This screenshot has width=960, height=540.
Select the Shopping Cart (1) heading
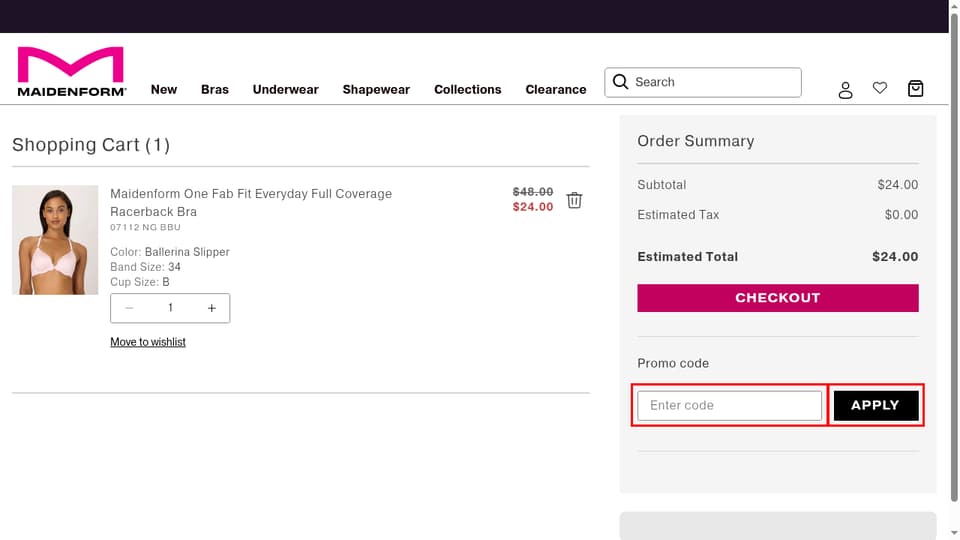point(91,145)
